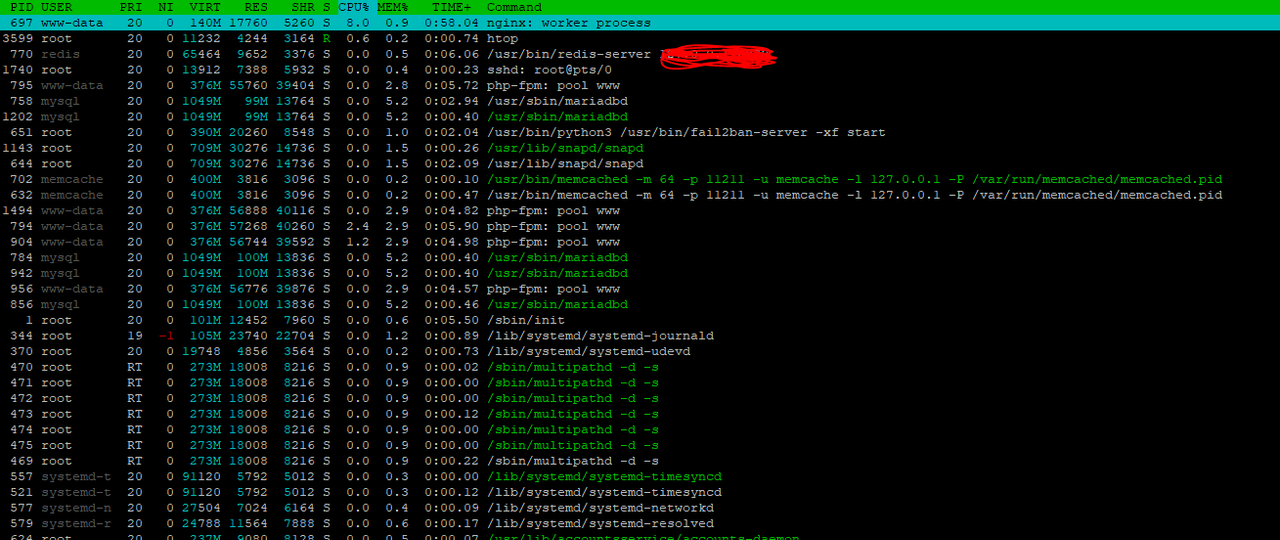Sort by the PRI column header
This screenshot has height=540, width=1280.
[x=131, y=7]
